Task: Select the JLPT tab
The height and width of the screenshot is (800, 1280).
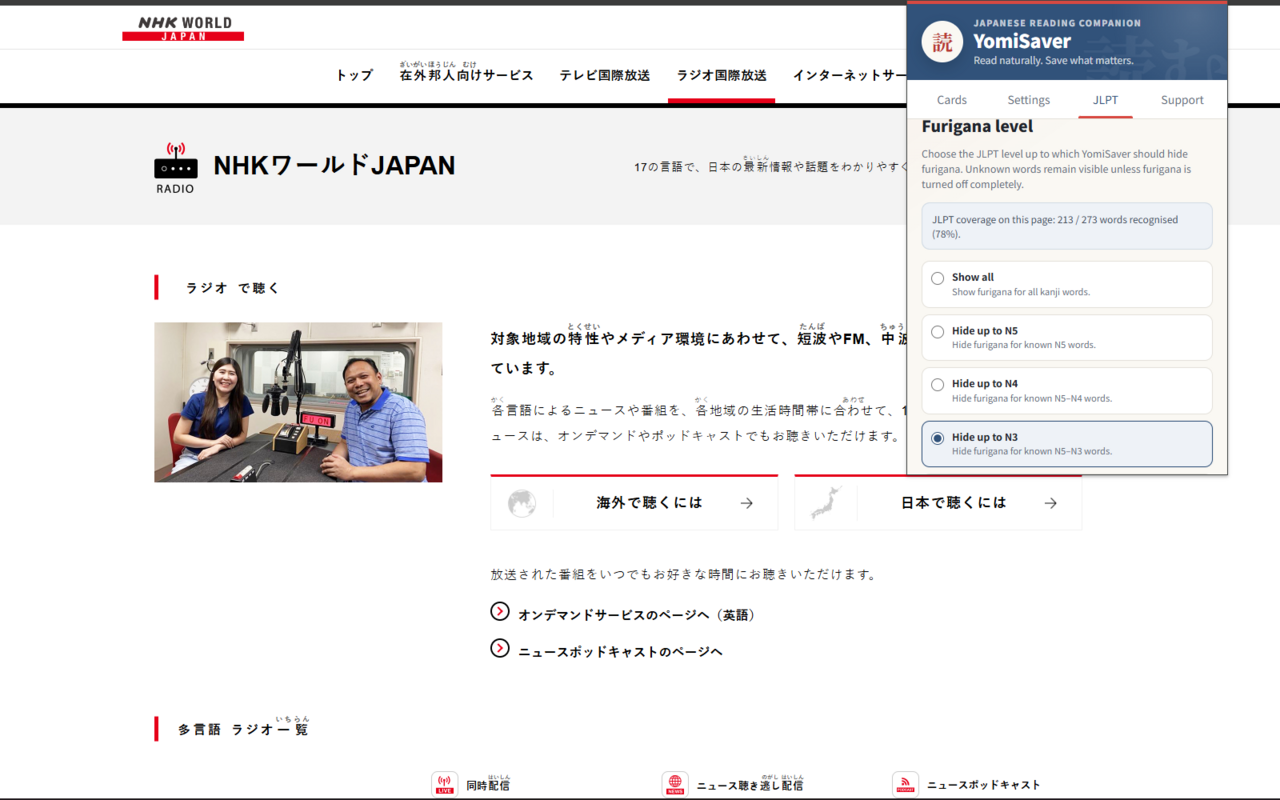Action: click(x=1105, y=100)
